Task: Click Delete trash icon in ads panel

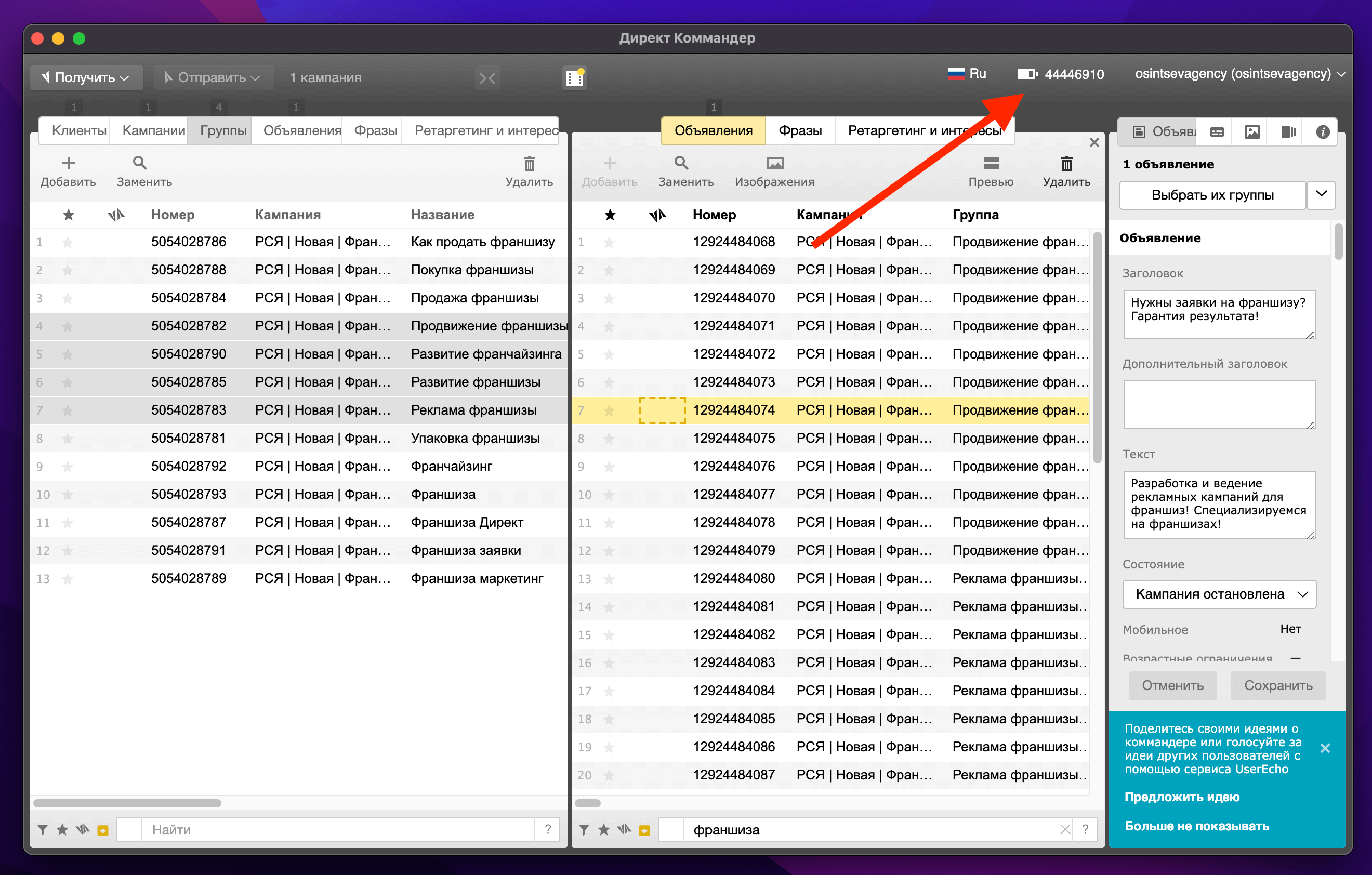Action: 1066,164
